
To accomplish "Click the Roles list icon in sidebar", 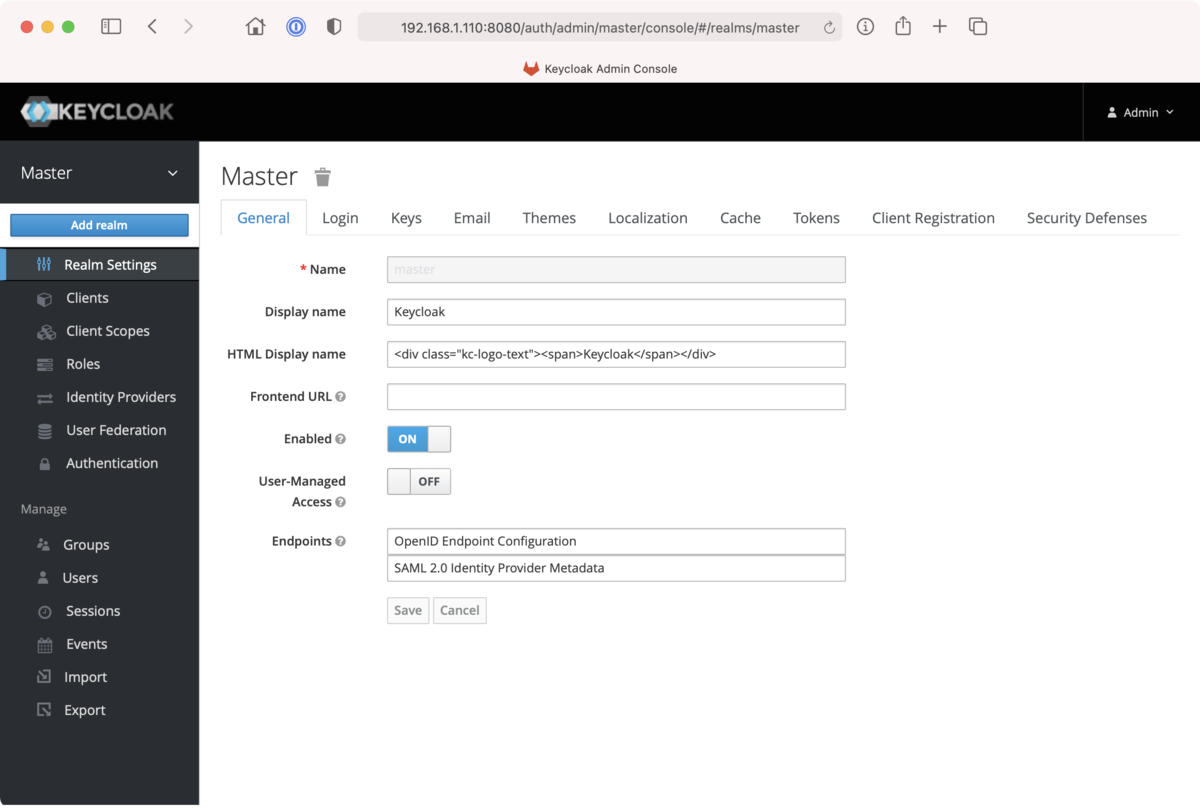I will point(44,364).
